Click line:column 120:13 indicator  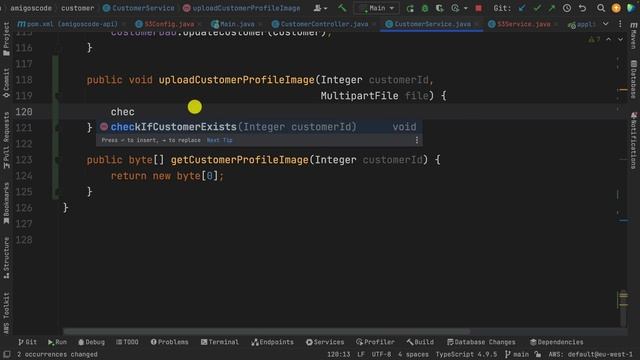pos(338,354)
